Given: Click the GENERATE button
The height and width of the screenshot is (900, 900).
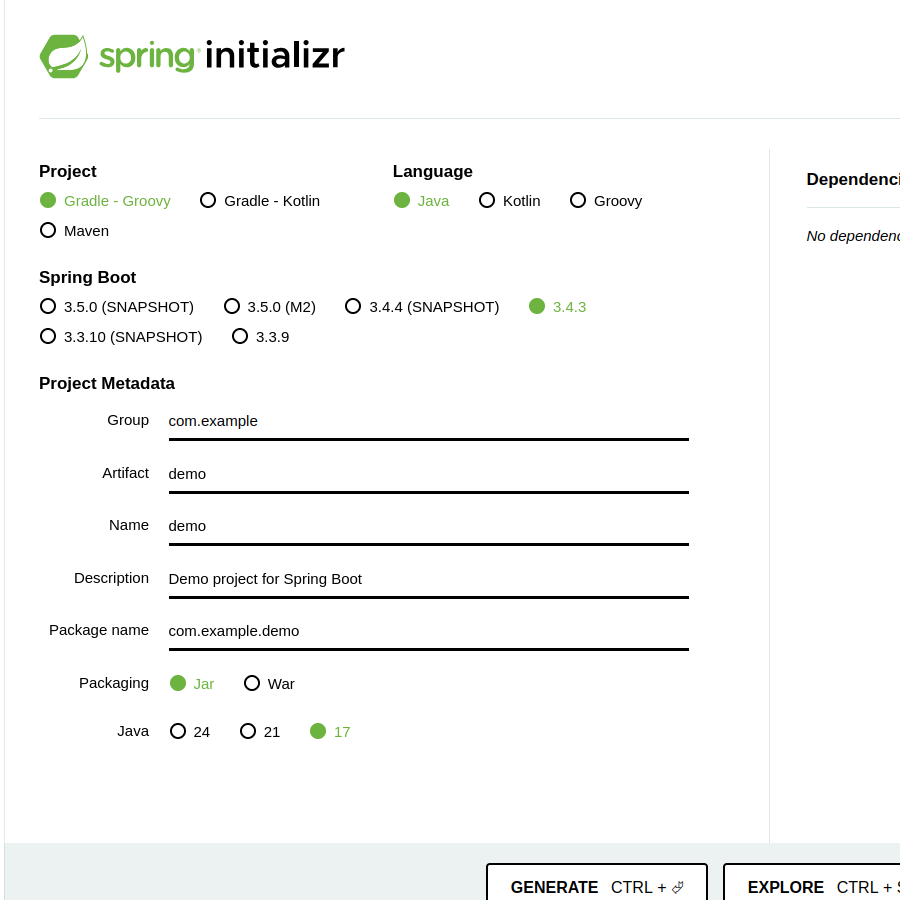Looking at the screenshot, I should pos(597,882).
